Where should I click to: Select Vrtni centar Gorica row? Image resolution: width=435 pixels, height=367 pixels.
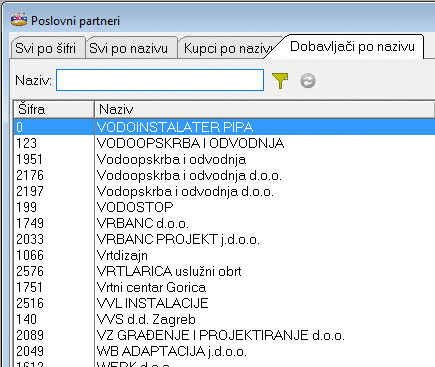pyautogui.click(x=224, y=287)
